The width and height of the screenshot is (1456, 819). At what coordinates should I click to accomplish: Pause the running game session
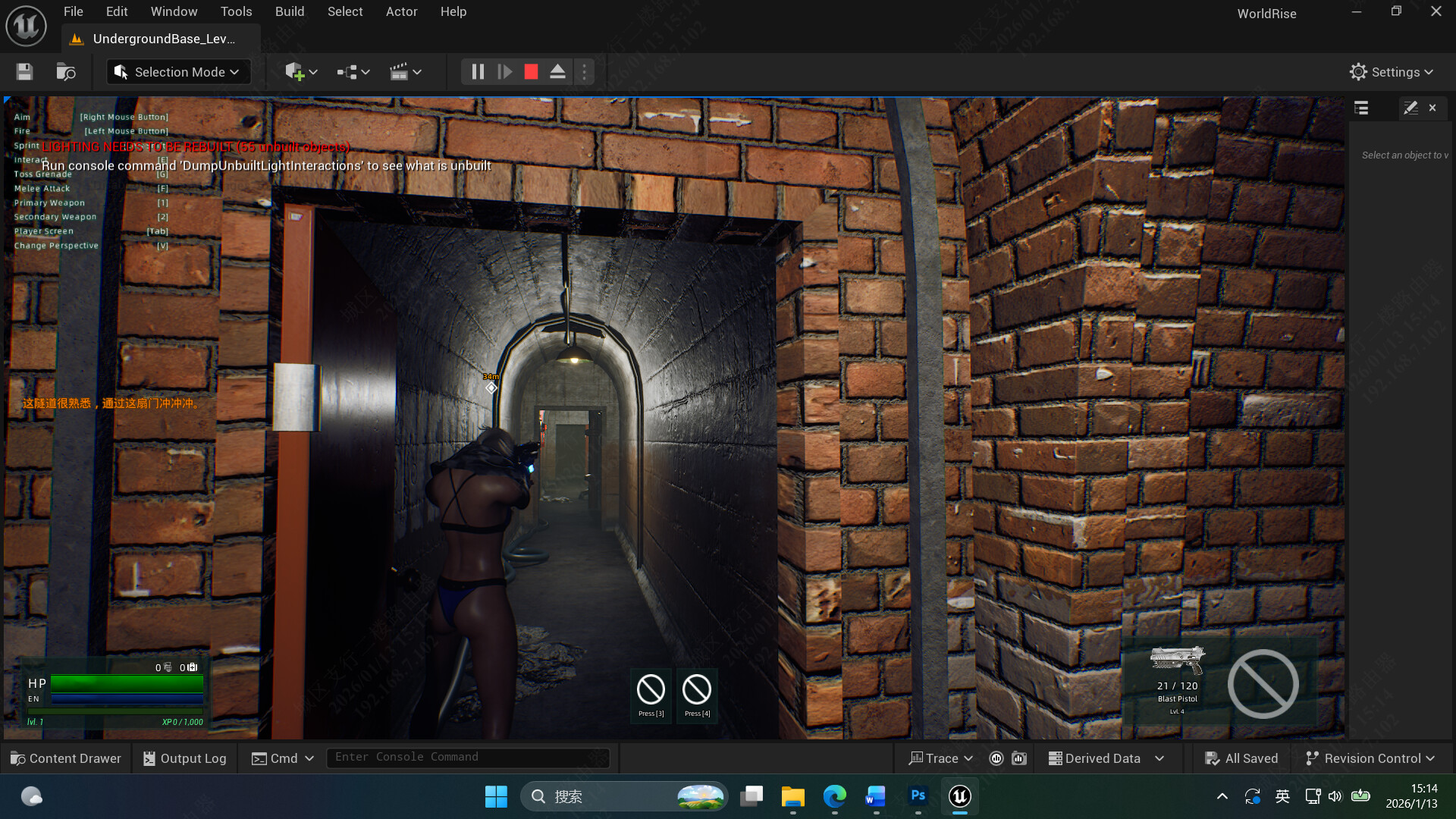(478, 71)
